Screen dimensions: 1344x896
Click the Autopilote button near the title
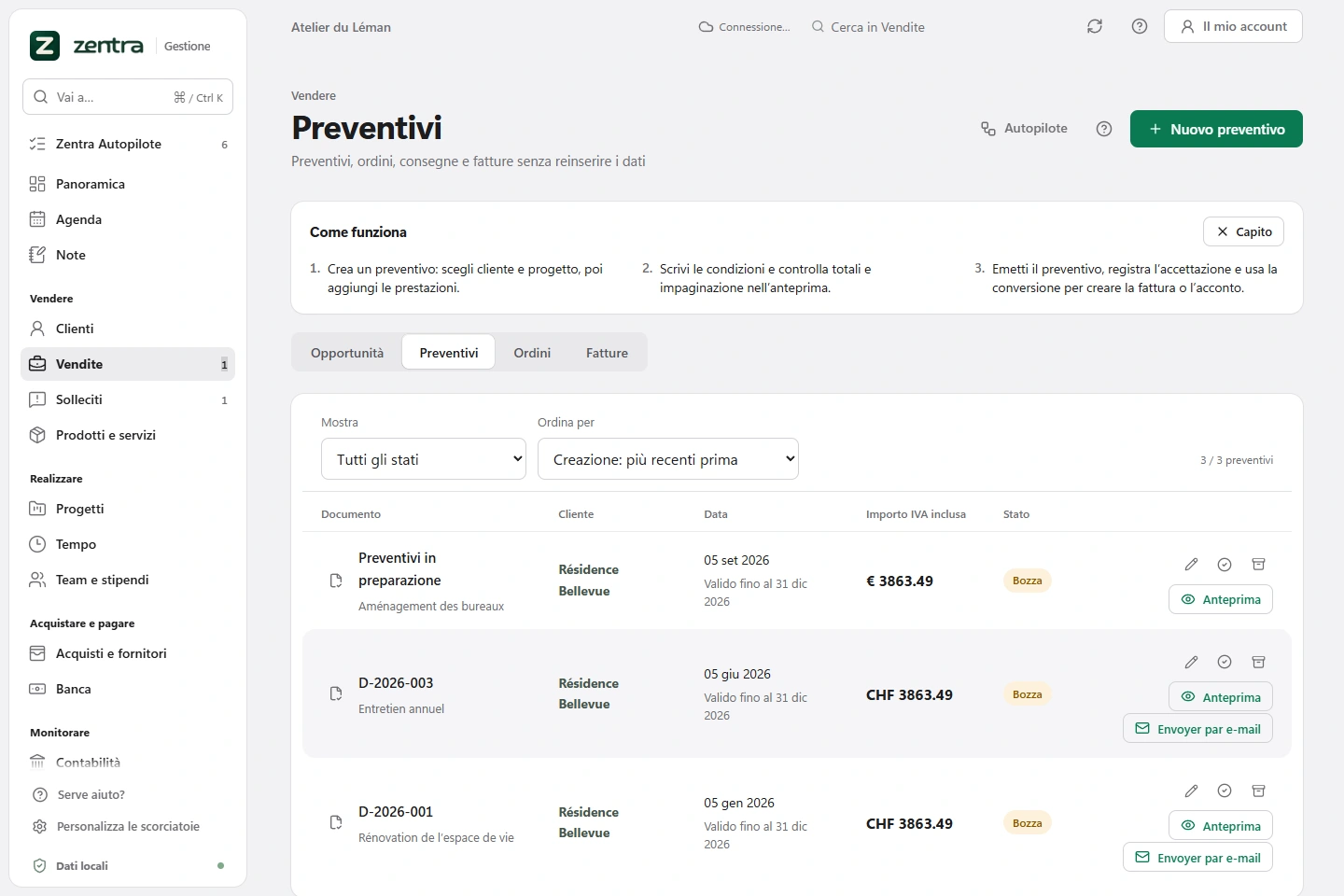(x=1024, y=129)
